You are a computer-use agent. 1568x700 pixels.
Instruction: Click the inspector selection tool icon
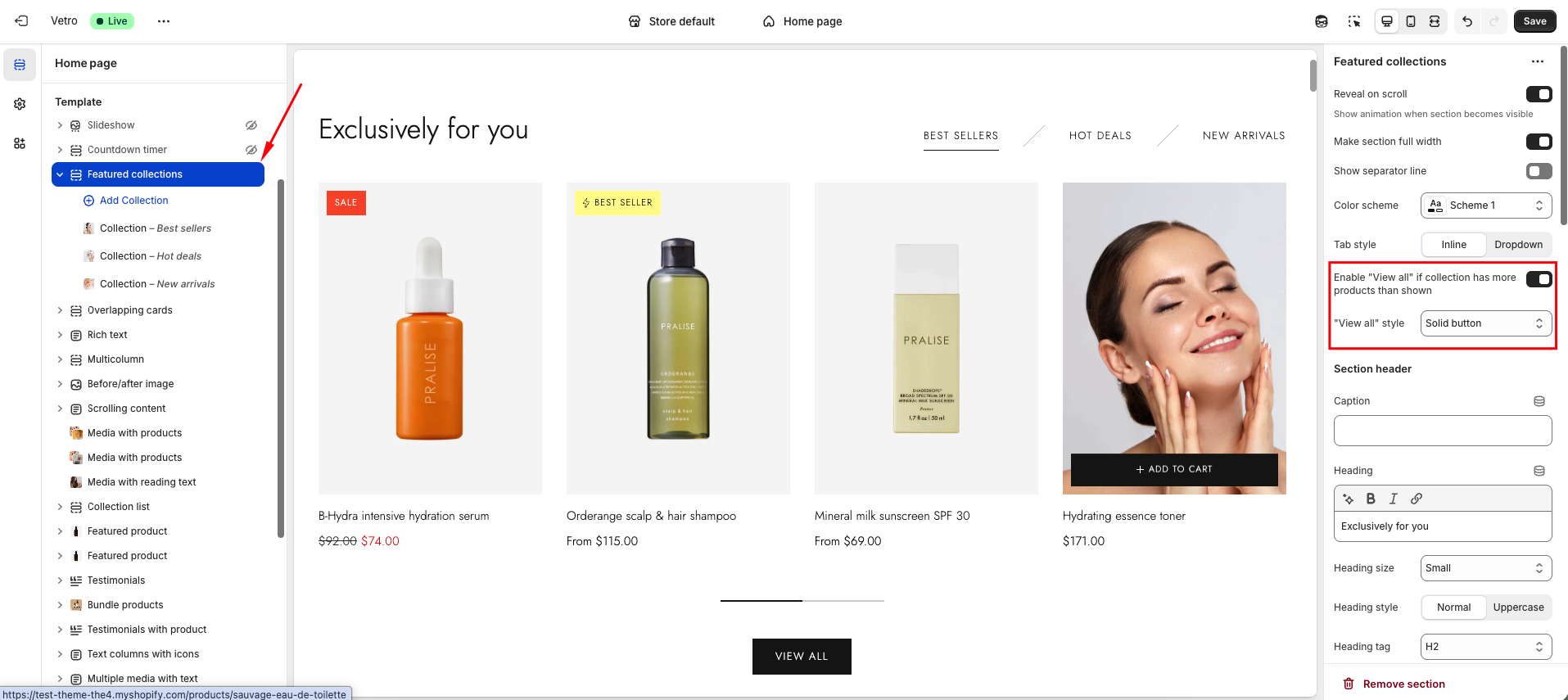coord(1354,21)
